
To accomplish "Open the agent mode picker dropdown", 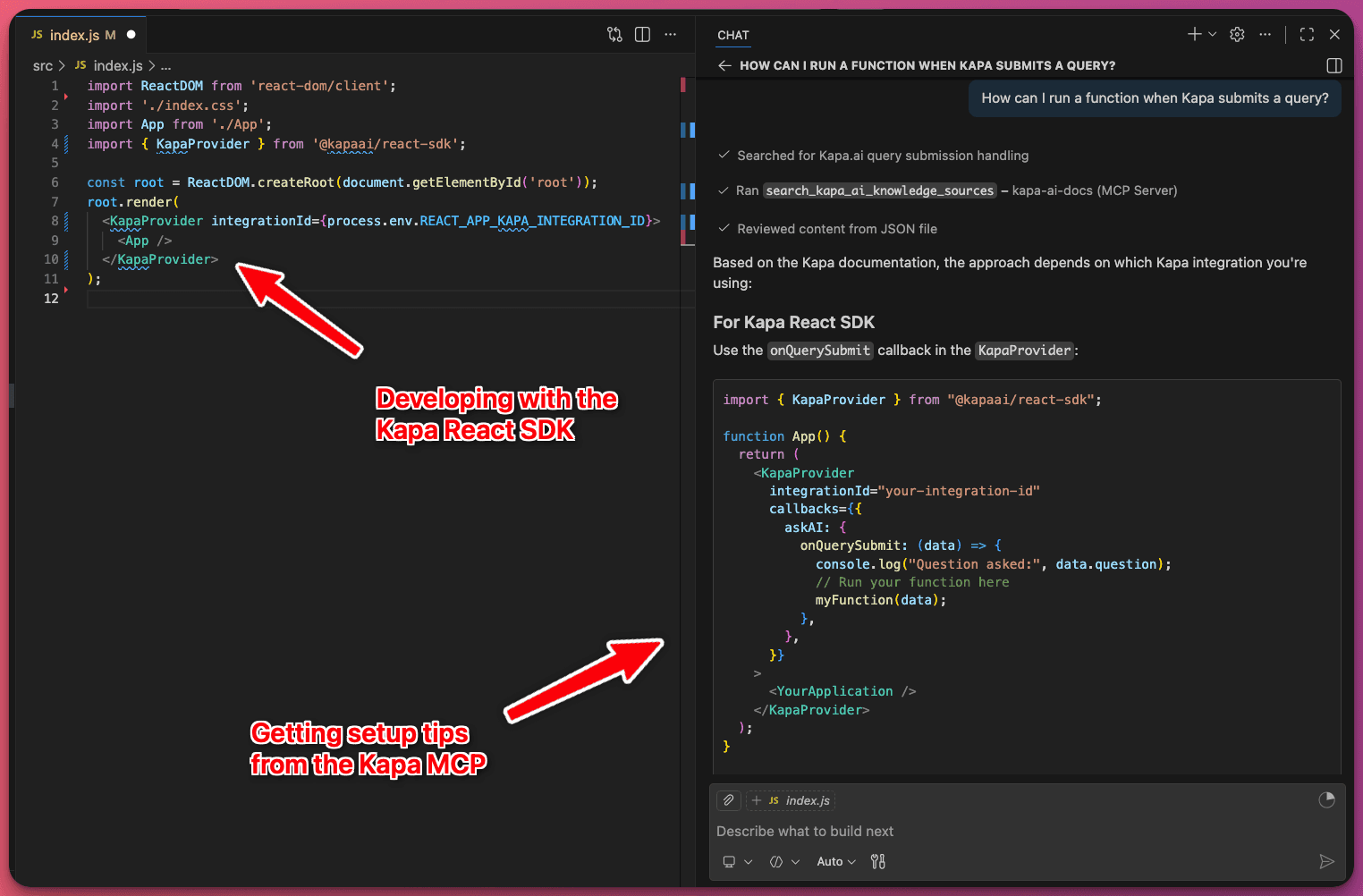I will tap(784, 862).
